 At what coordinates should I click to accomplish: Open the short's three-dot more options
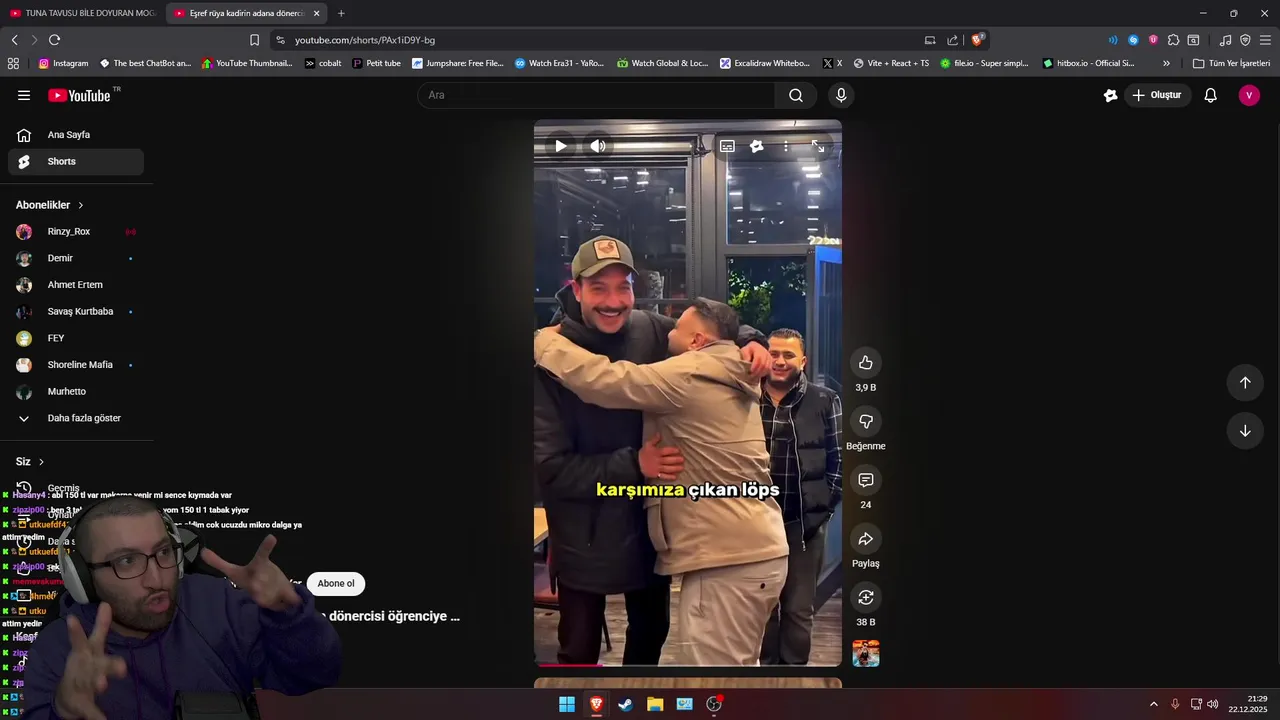point(786,146)
